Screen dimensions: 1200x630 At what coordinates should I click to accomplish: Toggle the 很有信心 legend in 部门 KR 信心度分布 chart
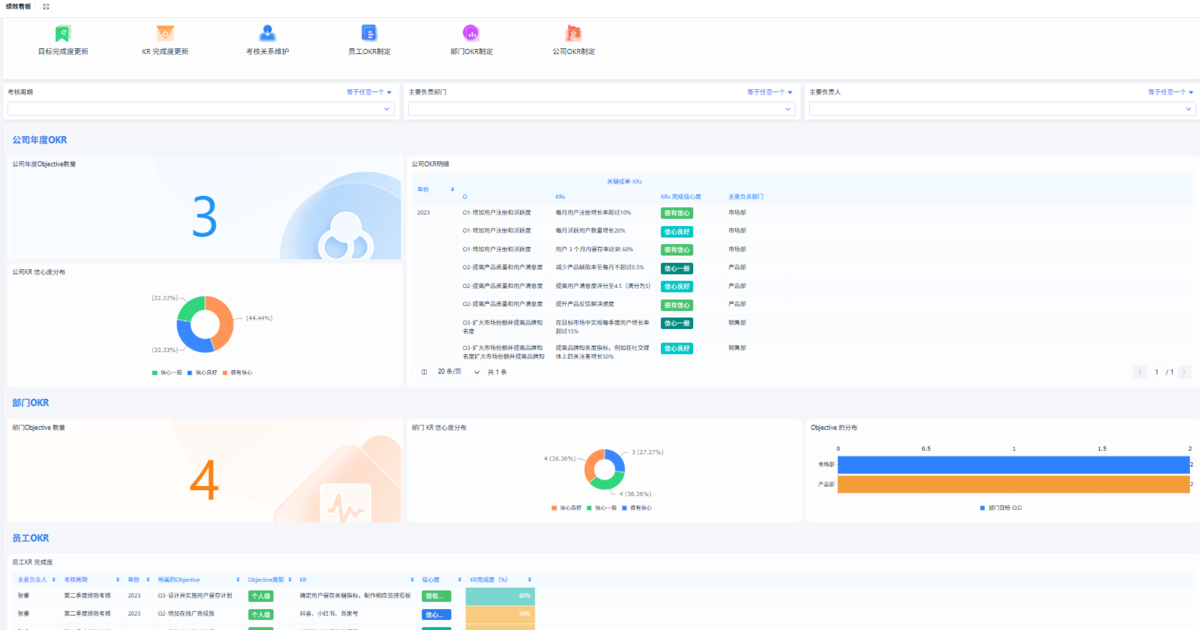636,508
